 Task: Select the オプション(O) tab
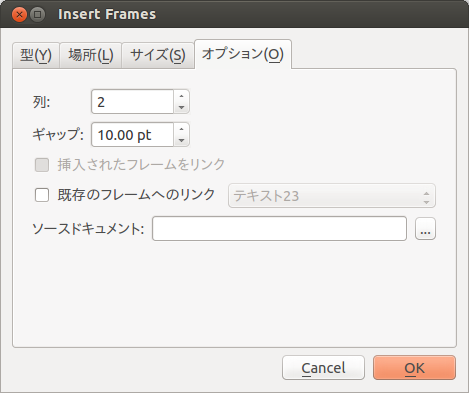click(x=243, y=54)
